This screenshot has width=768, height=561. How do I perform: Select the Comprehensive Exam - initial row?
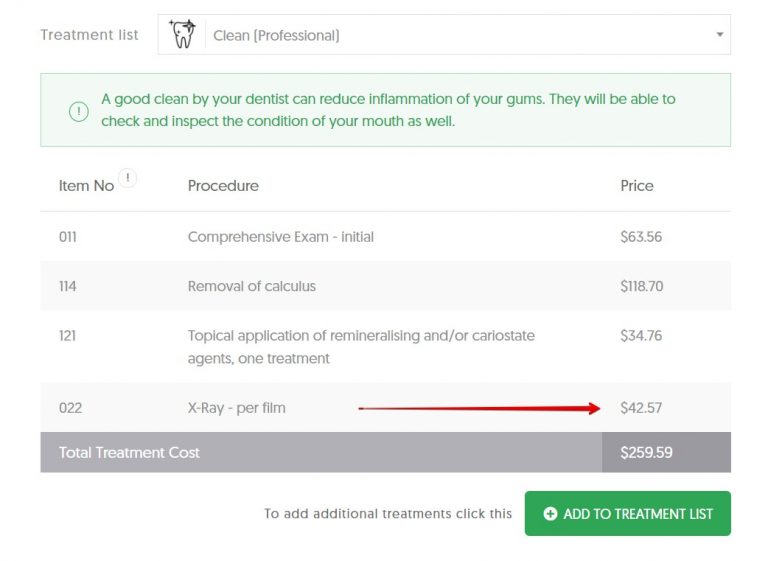coord(281,237)
